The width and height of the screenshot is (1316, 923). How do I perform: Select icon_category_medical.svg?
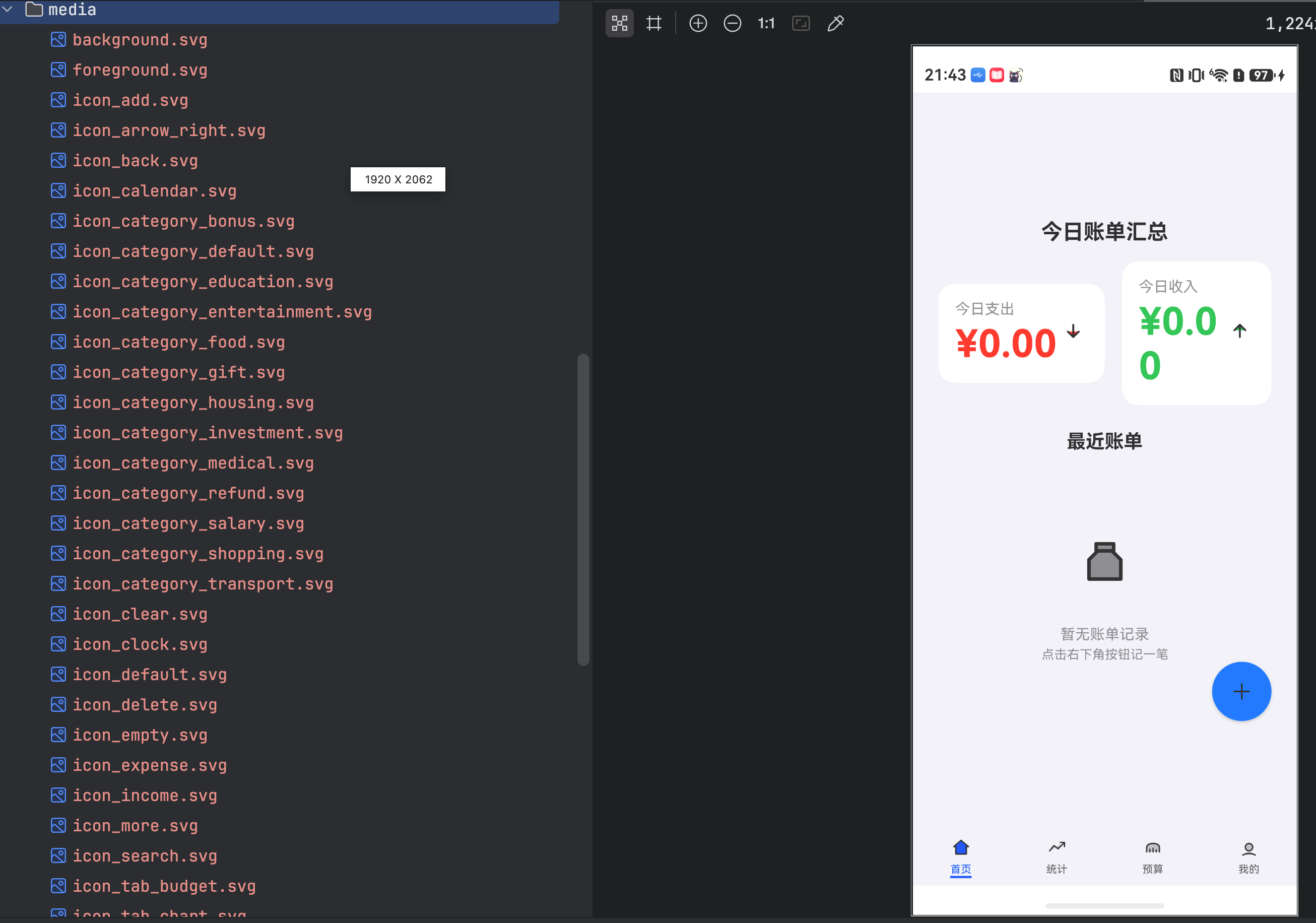[x=192, y=463]
